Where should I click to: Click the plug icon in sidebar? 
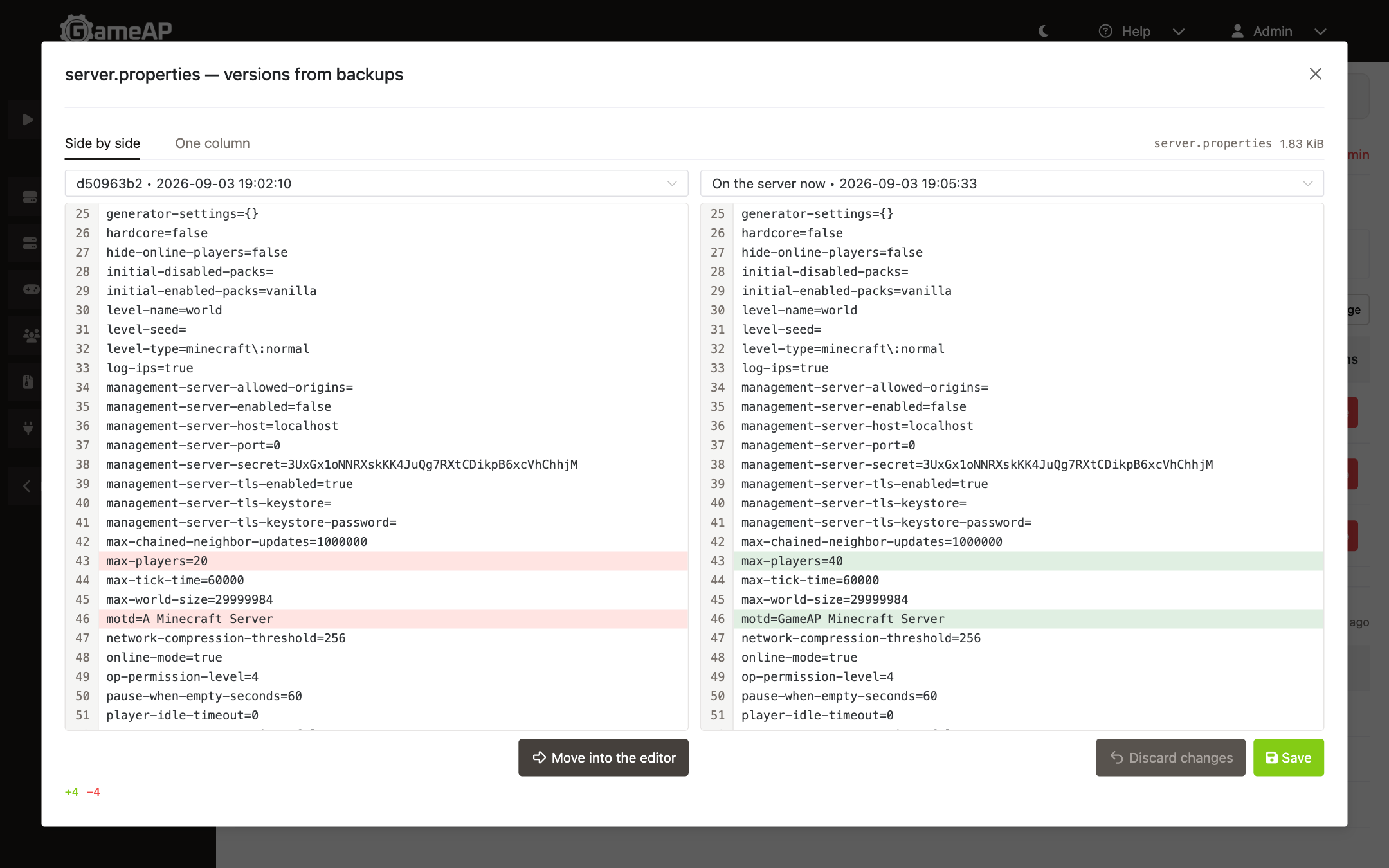coord(28,428)
